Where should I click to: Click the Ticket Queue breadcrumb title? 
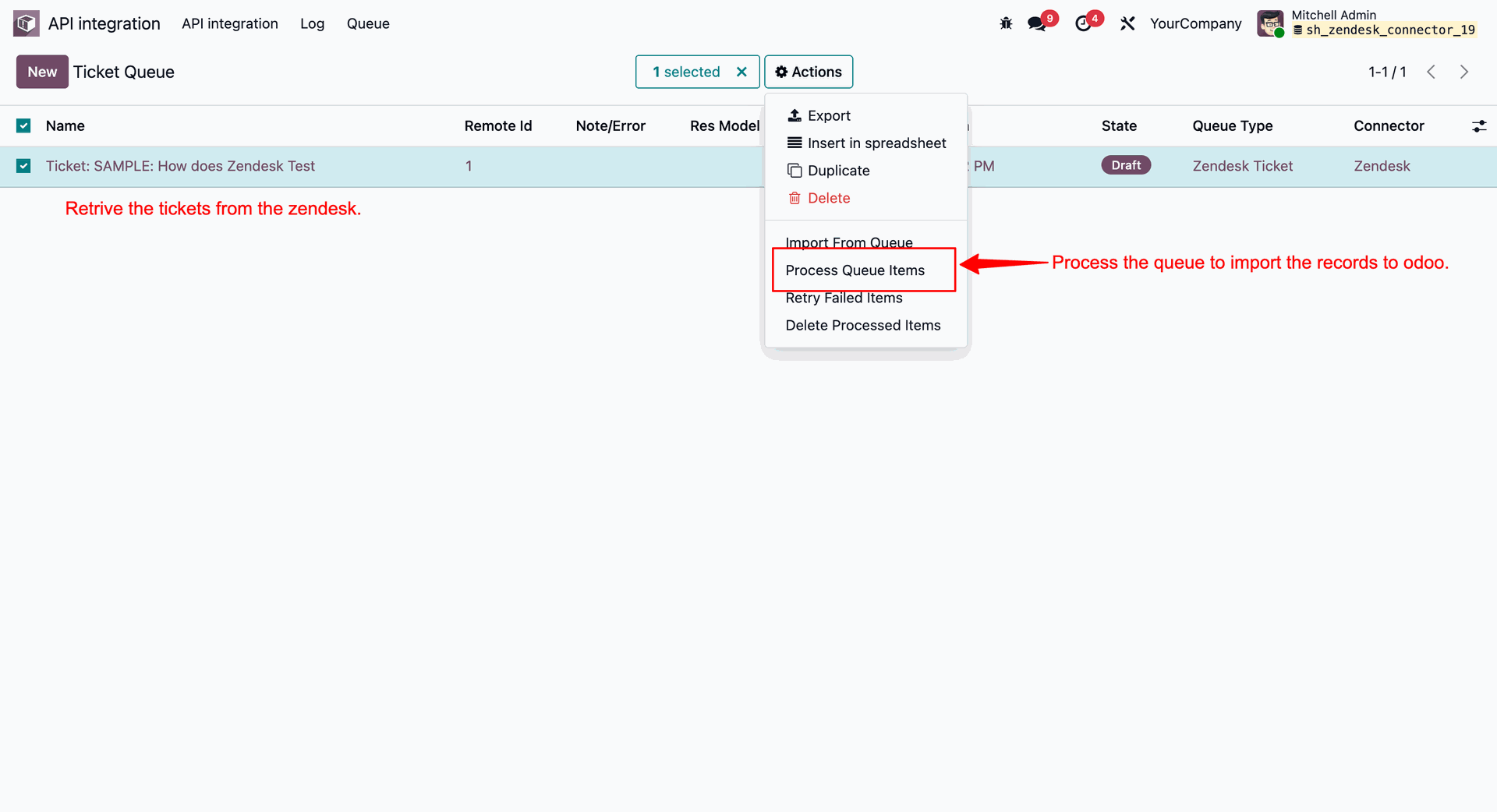pos(124,72)
